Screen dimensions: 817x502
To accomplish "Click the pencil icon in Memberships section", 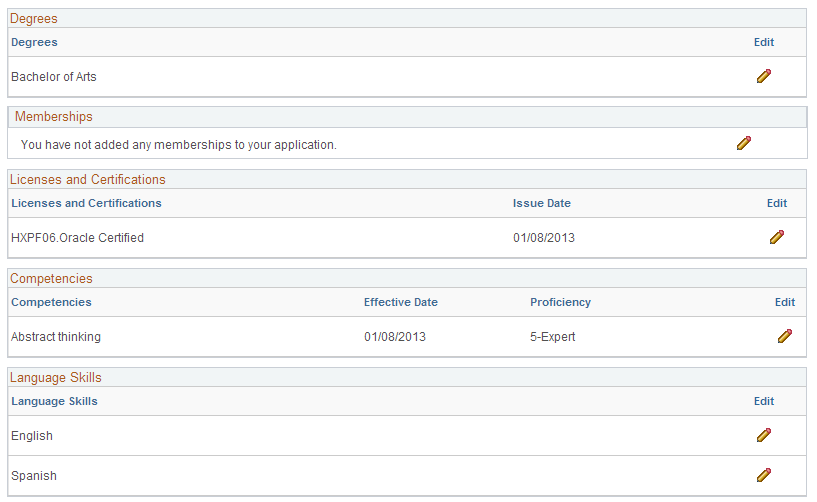I will click(x=744, y=143).
